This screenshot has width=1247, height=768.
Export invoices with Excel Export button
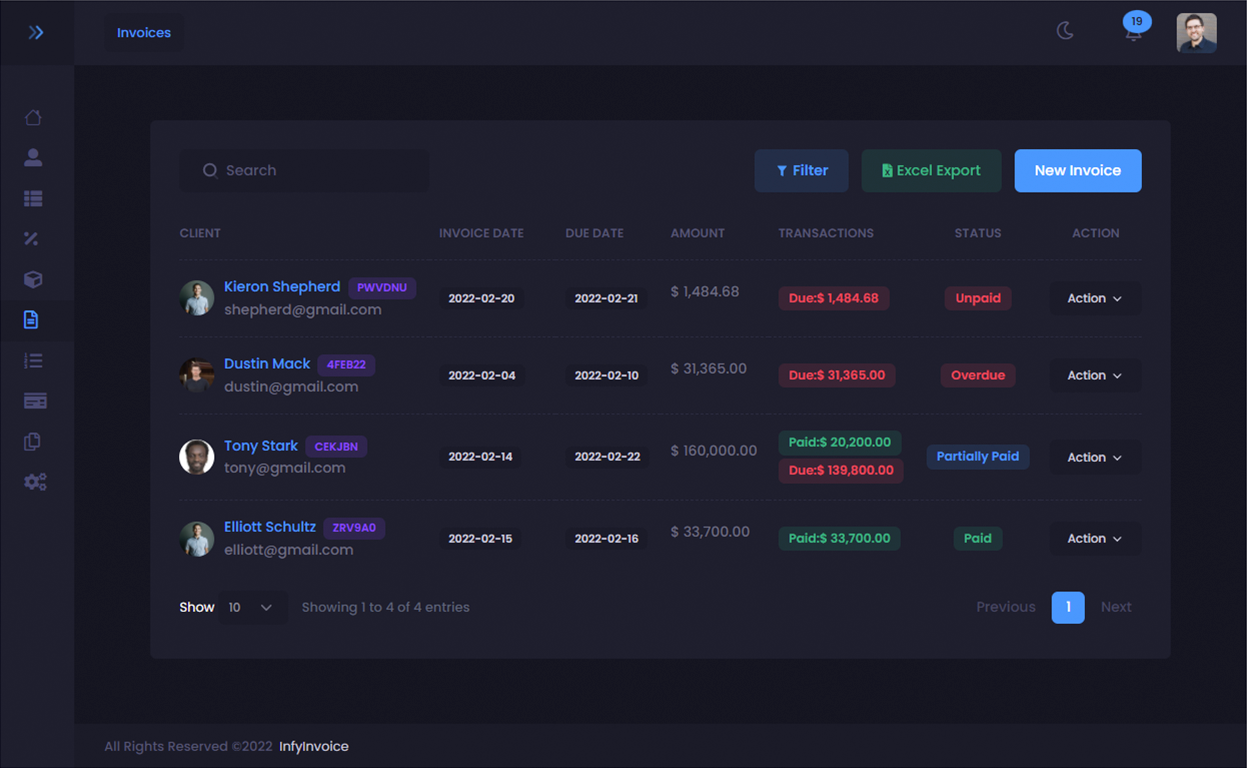coord(931,170)
